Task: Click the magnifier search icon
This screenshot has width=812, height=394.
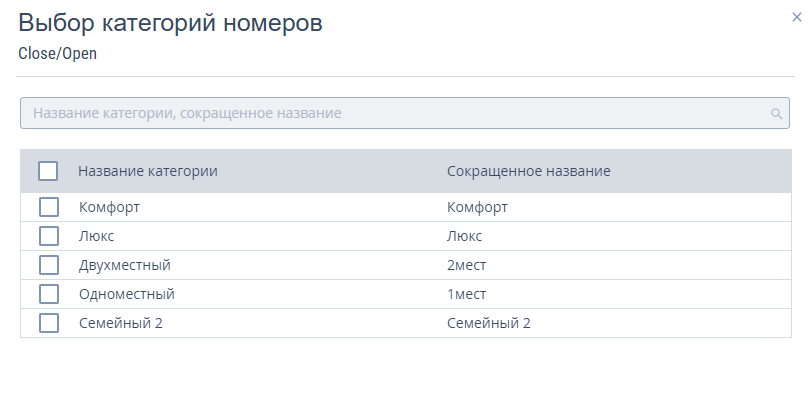Action: click(x=776, y=113)
